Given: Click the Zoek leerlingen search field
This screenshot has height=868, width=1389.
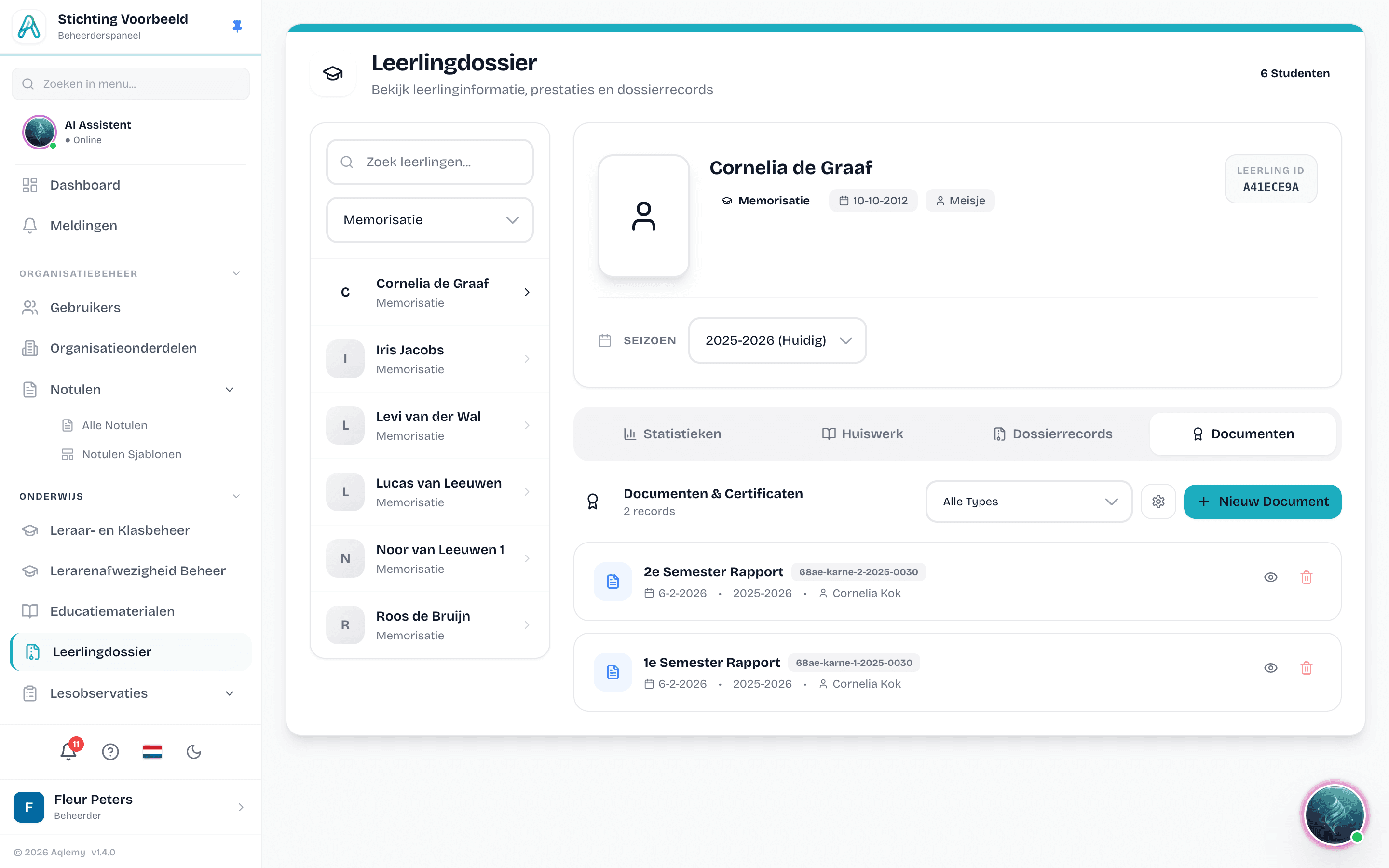Looking at the screenshot, I should click(430, 162).
